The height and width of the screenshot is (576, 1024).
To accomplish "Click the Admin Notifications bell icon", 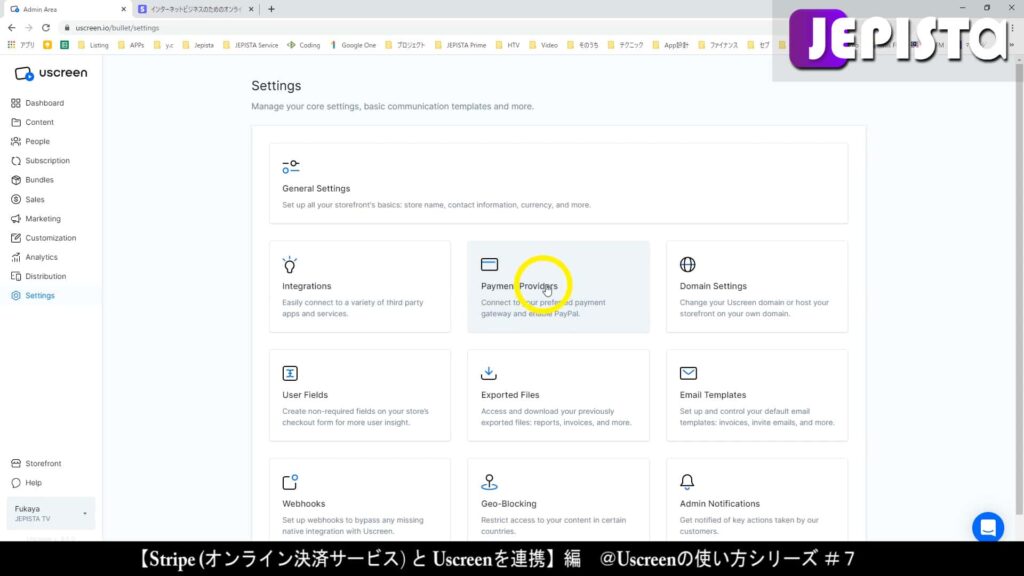I will point(687,482).
